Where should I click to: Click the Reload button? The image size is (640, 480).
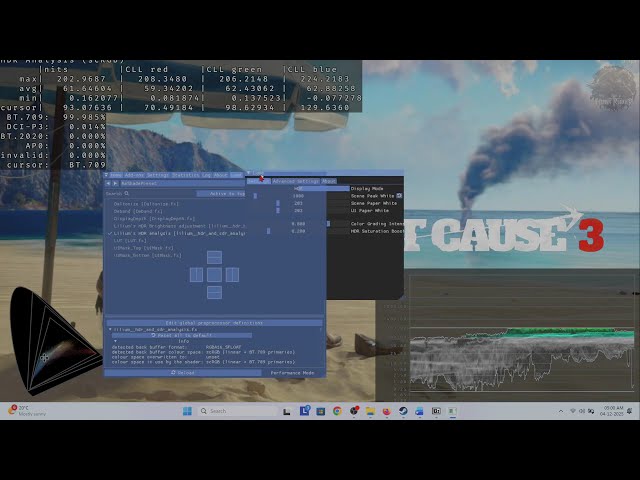tap(183, 373)
